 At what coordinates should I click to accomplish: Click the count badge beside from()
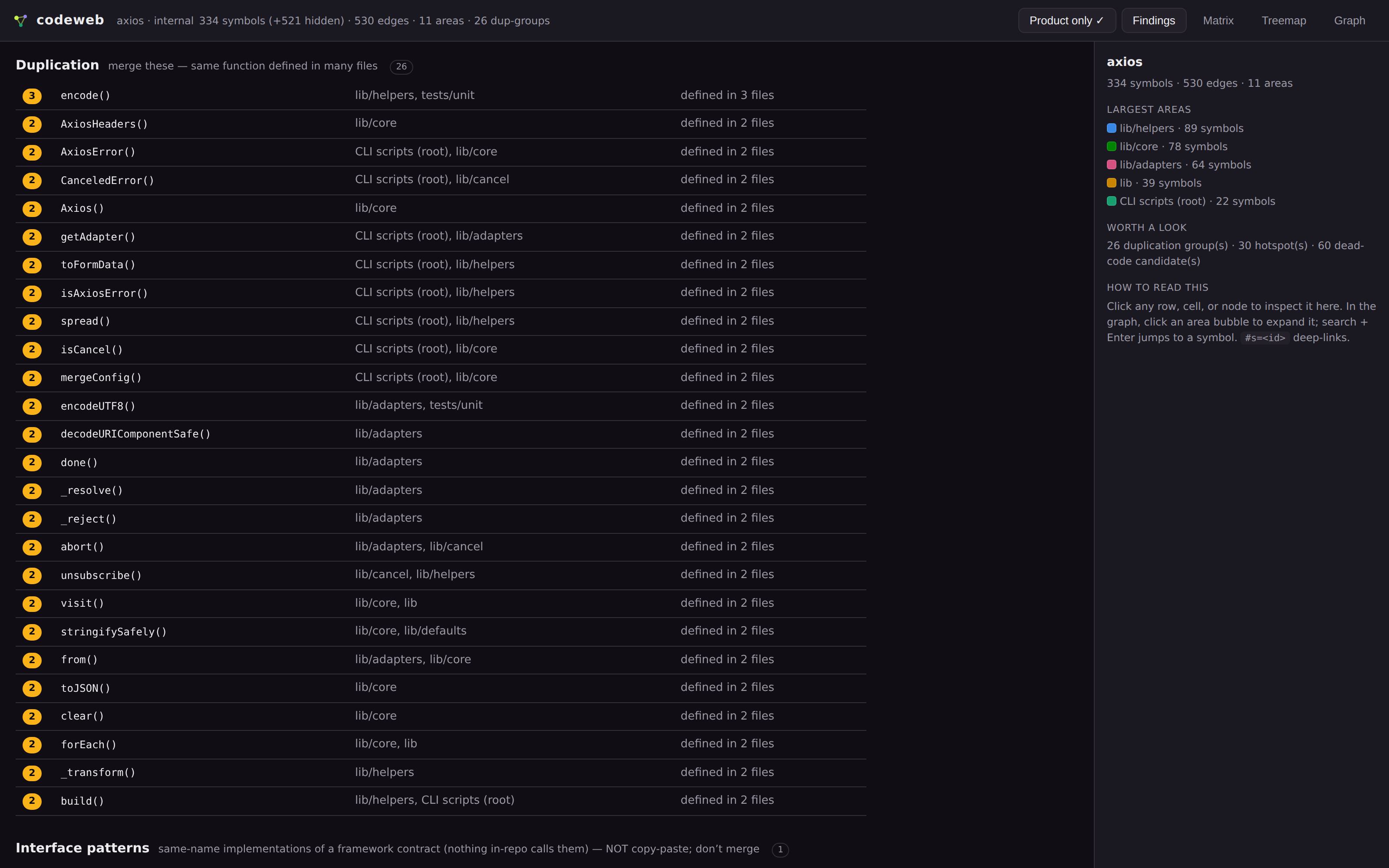click(x=32, y=660)
